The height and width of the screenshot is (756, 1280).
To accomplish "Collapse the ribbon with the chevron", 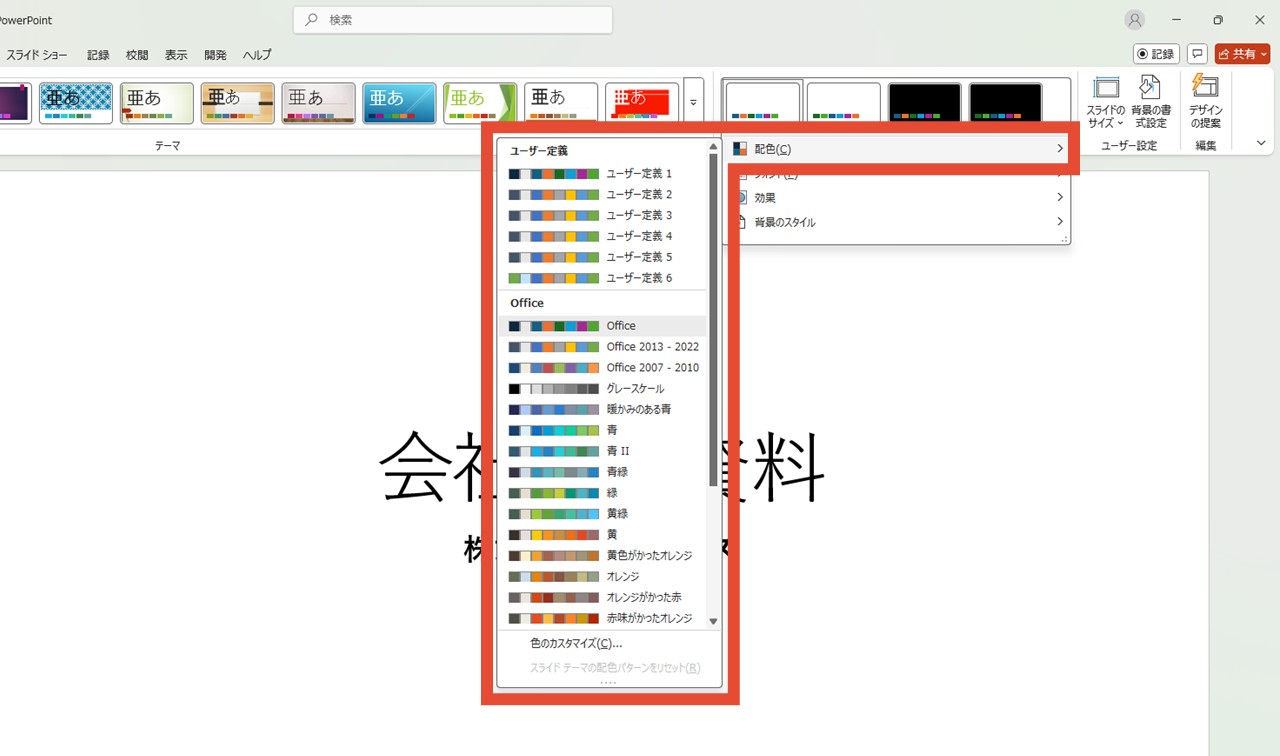I will tap(1261, 144).
